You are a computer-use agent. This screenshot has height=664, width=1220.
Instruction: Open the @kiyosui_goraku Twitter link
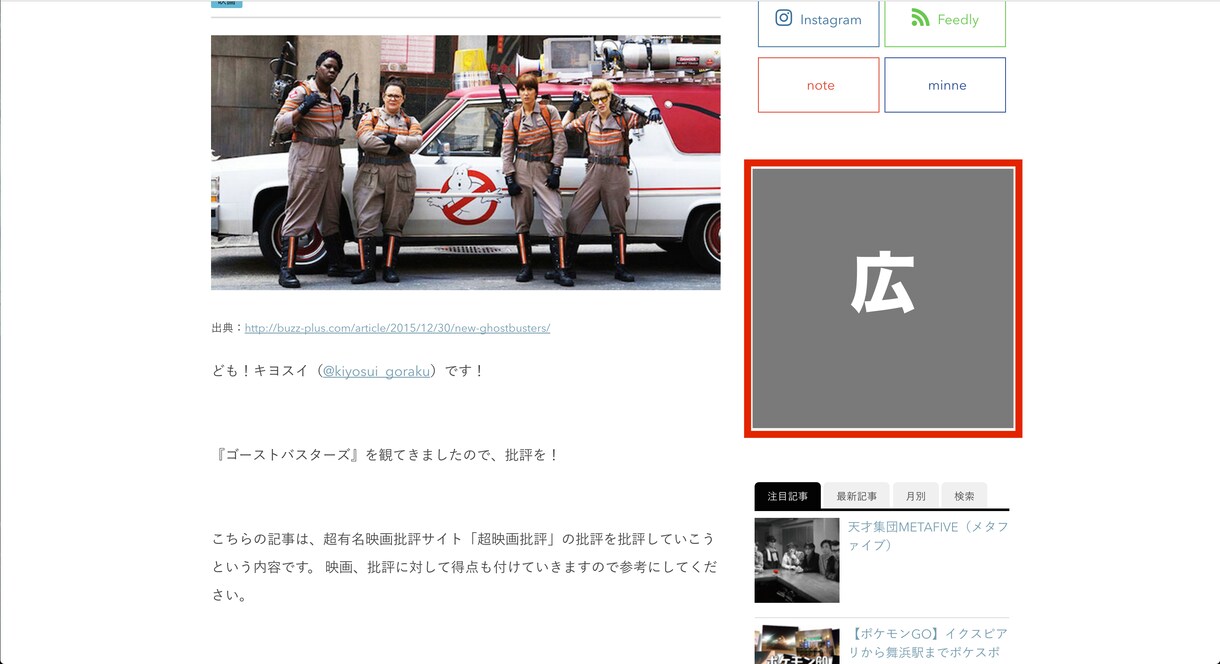377,371
